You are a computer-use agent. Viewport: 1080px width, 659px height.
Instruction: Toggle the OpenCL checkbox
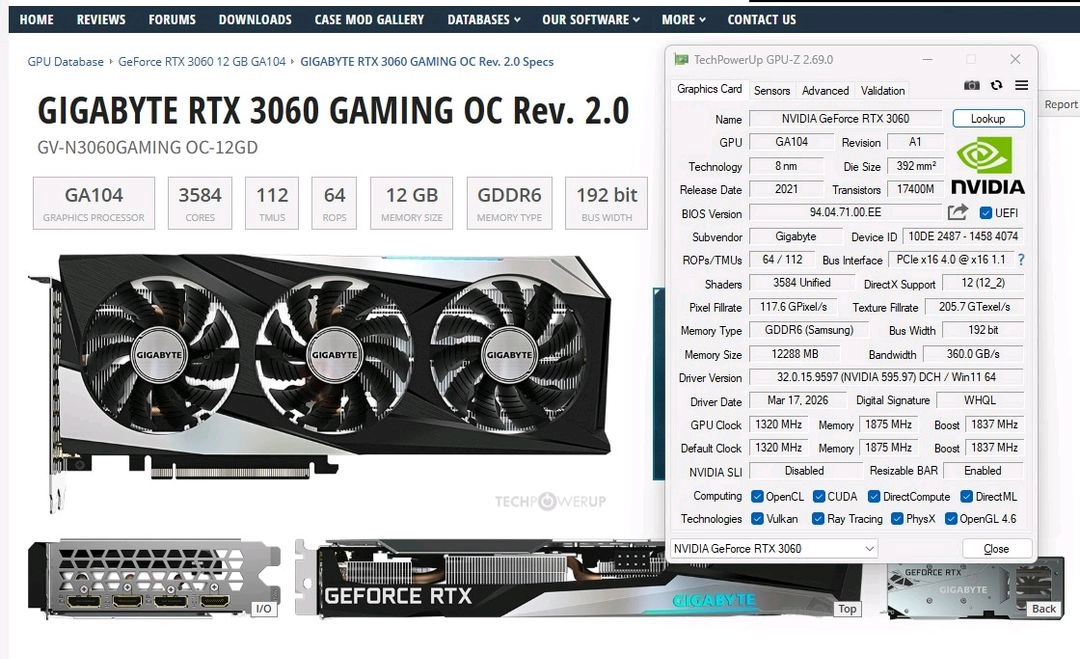click(x=757, y=496)
